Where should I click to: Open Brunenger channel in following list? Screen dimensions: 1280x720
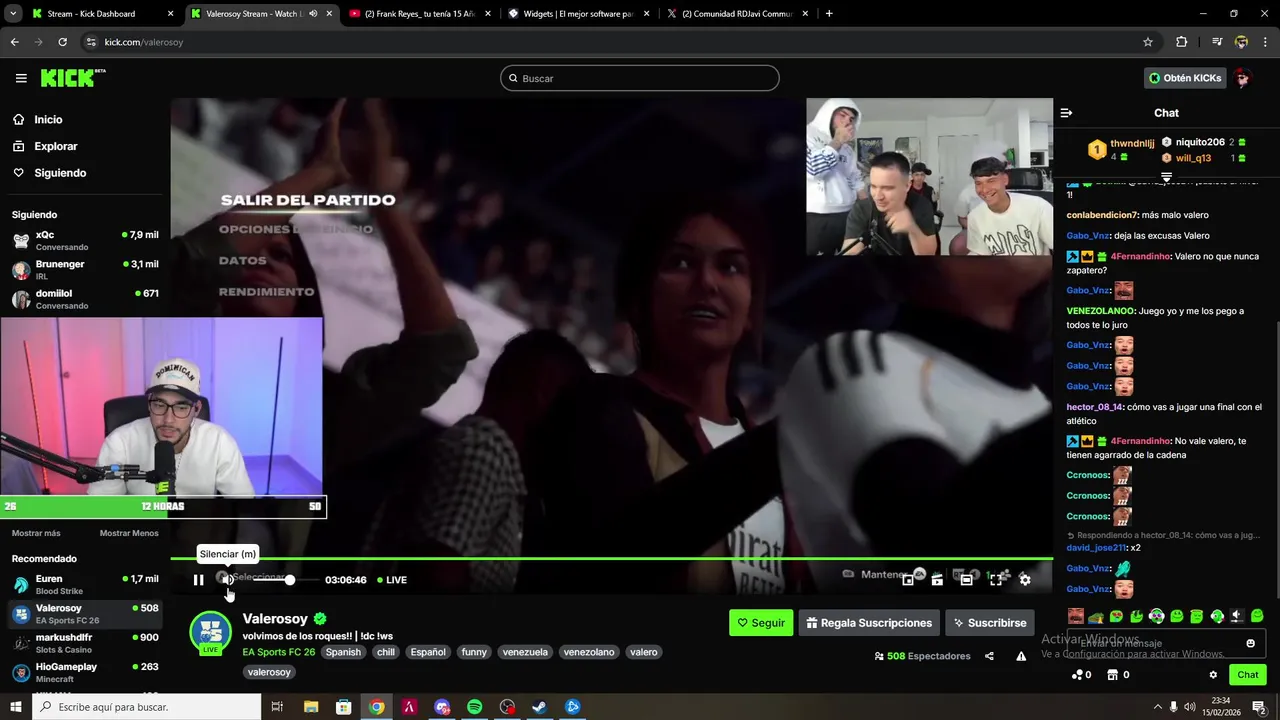(x=85, y=270)
